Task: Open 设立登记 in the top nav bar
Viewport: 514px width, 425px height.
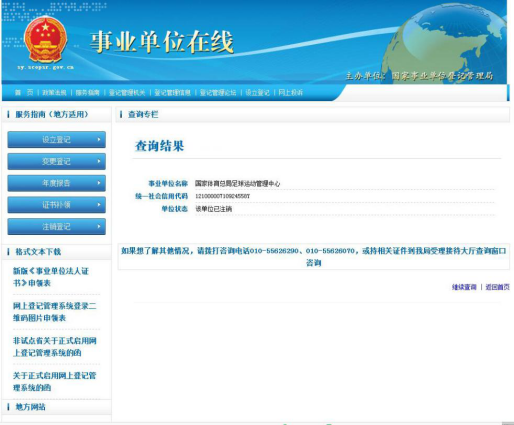Action: pos(257,92)
